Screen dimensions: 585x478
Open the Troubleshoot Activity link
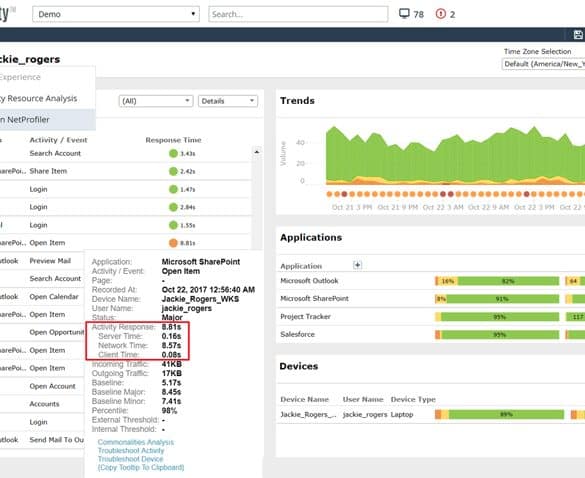pyautogui.click(x=131, y=451)
